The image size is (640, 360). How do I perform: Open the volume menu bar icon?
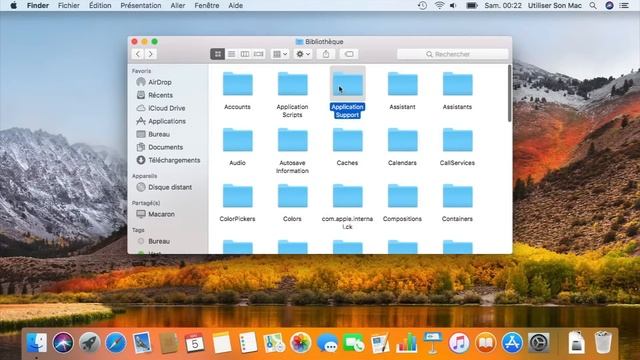point(453,5)
